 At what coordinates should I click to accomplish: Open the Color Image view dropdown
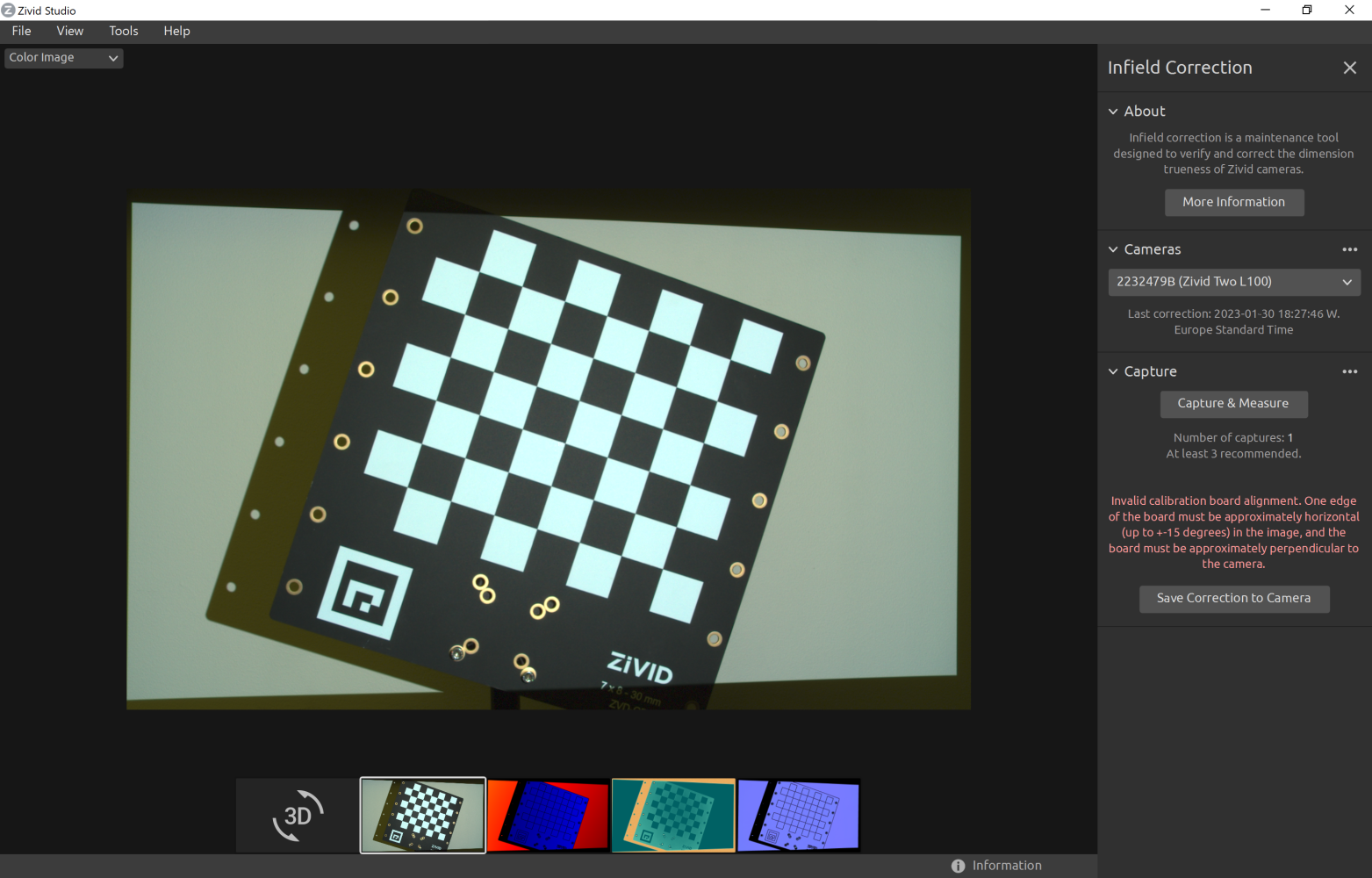[63, 58]
